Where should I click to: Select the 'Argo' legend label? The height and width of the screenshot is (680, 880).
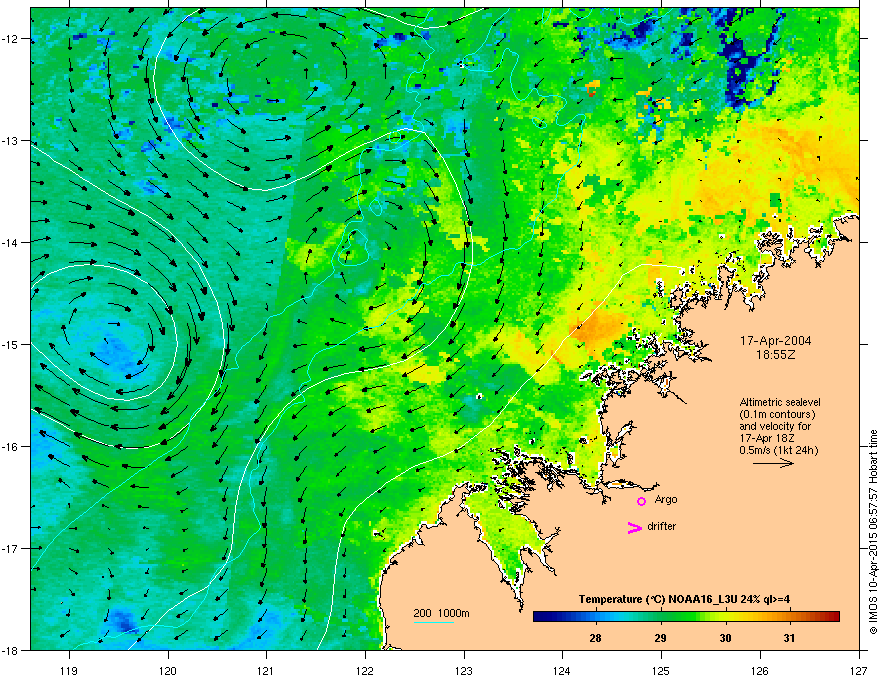[666, 499]
